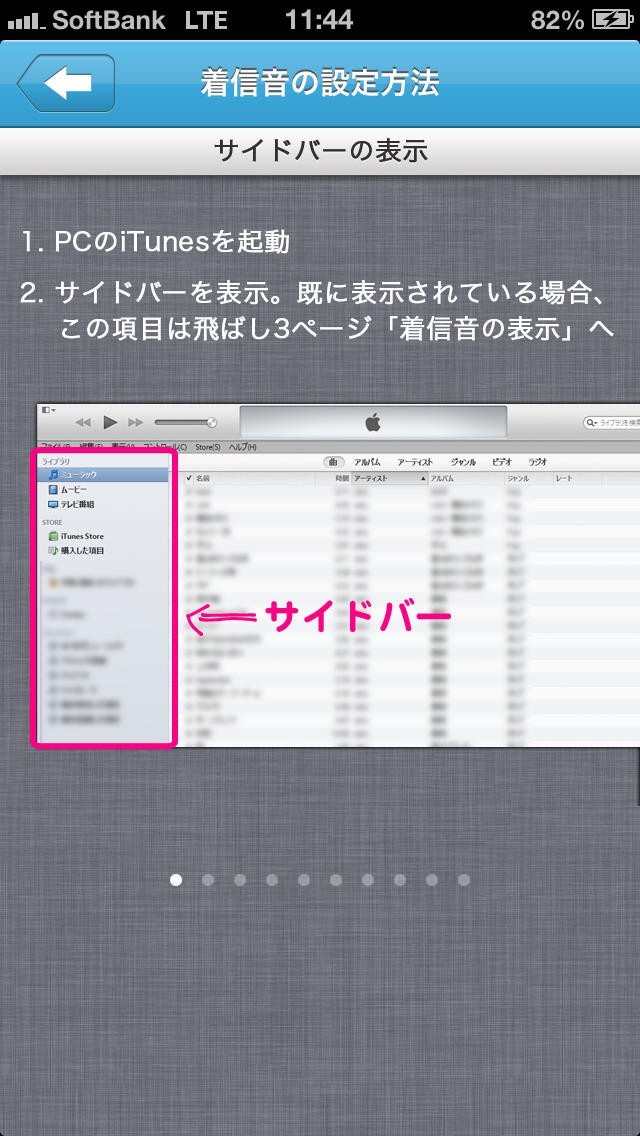
Task: Open 購入した項目 in the sidebar
Action: click(82, 551)
